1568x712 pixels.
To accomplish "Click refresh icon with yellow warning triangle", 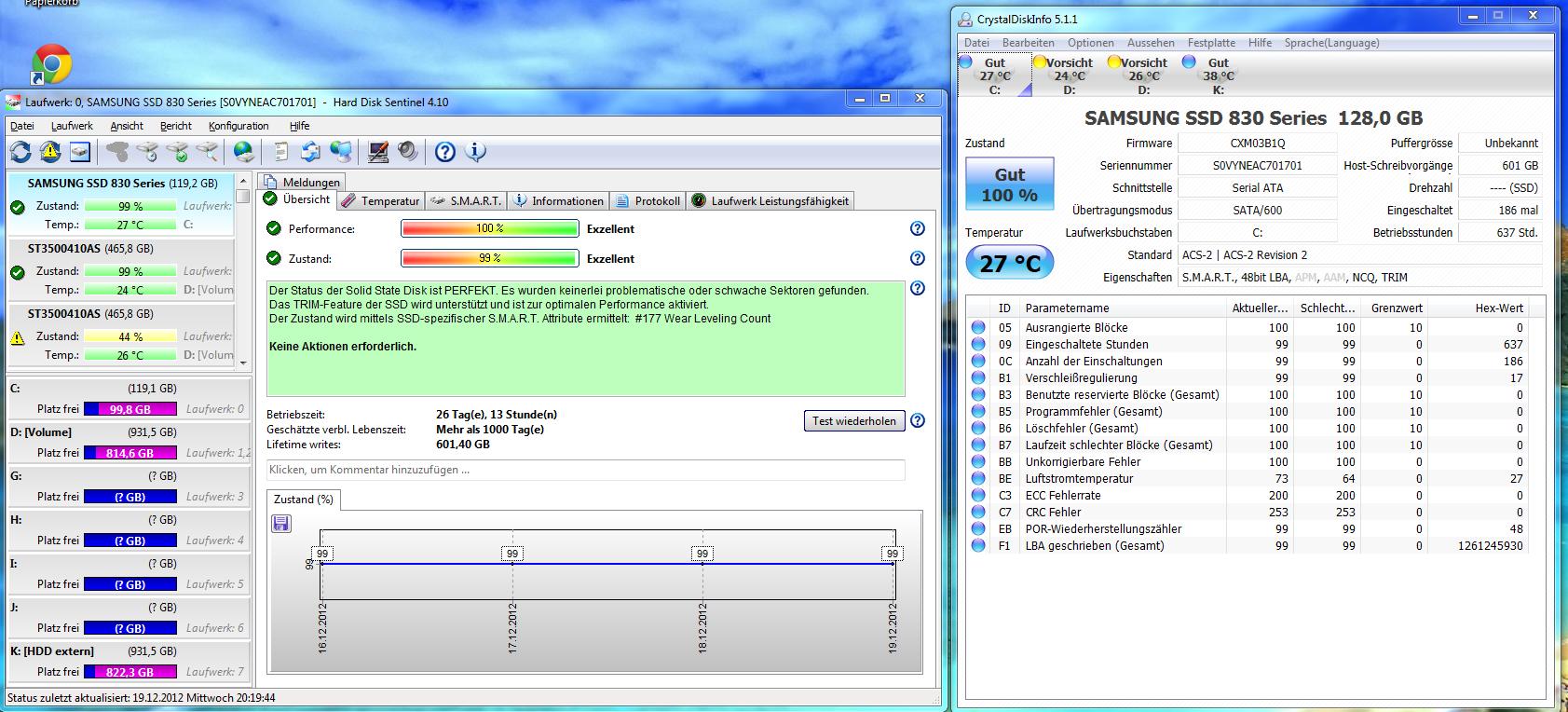I will pos(50,152).
